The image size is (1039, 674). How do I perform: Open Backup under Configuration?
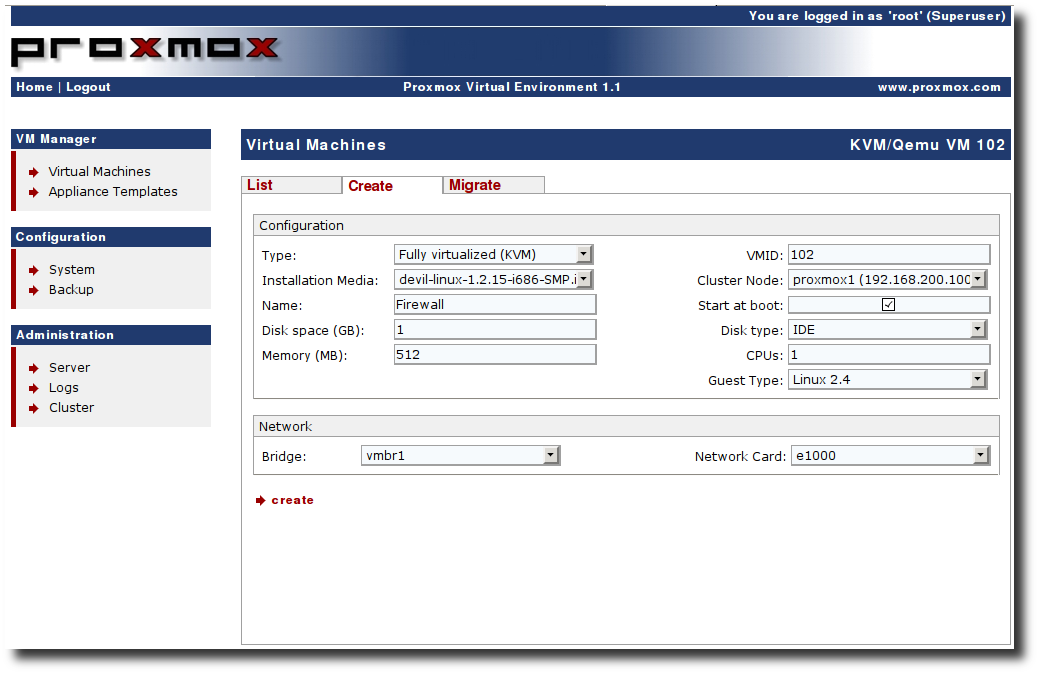(x=71, y=290)
